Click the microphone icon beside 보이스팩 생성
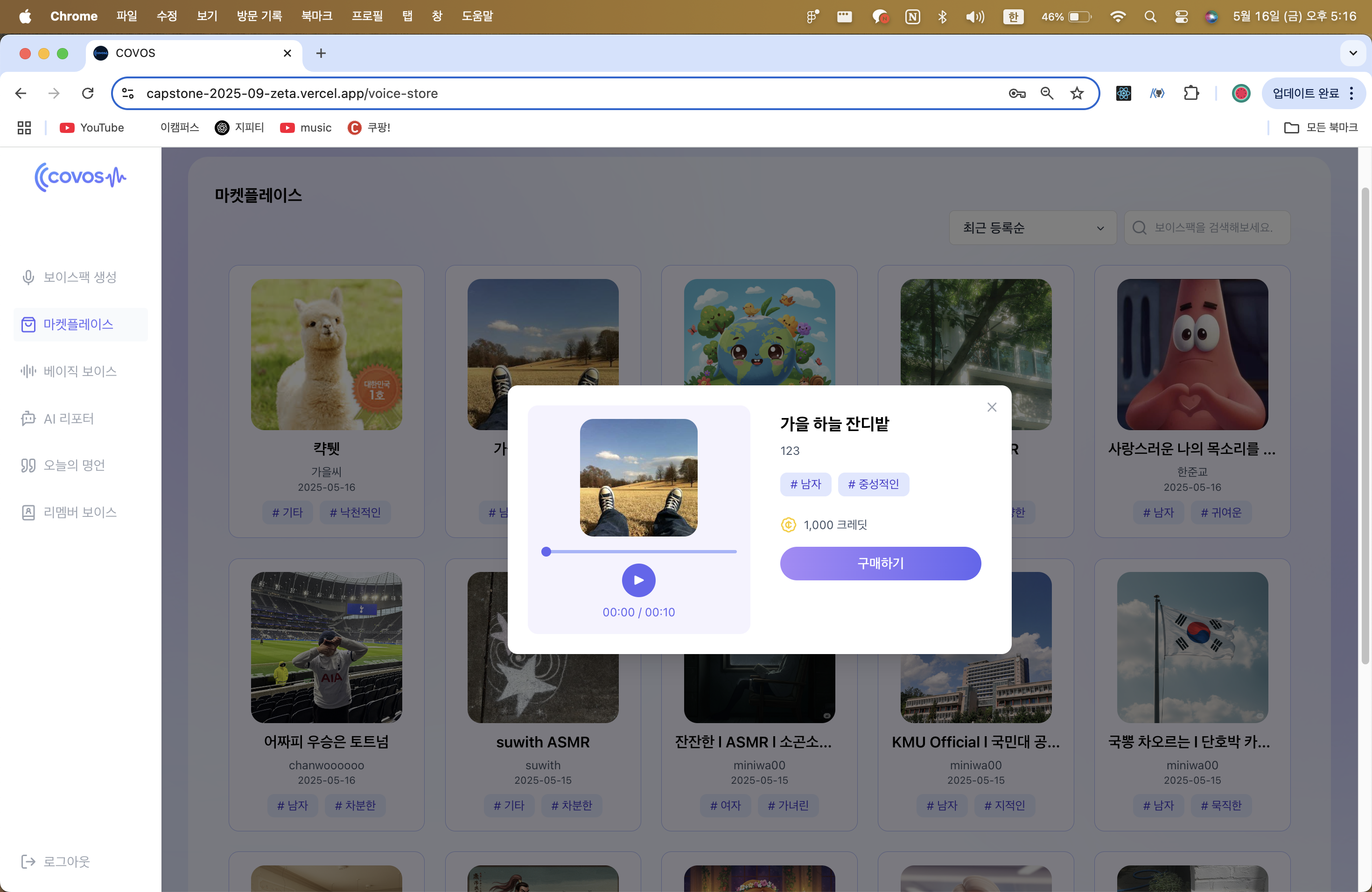Viewport: 1372px width, 892px height. coord(28,277)
